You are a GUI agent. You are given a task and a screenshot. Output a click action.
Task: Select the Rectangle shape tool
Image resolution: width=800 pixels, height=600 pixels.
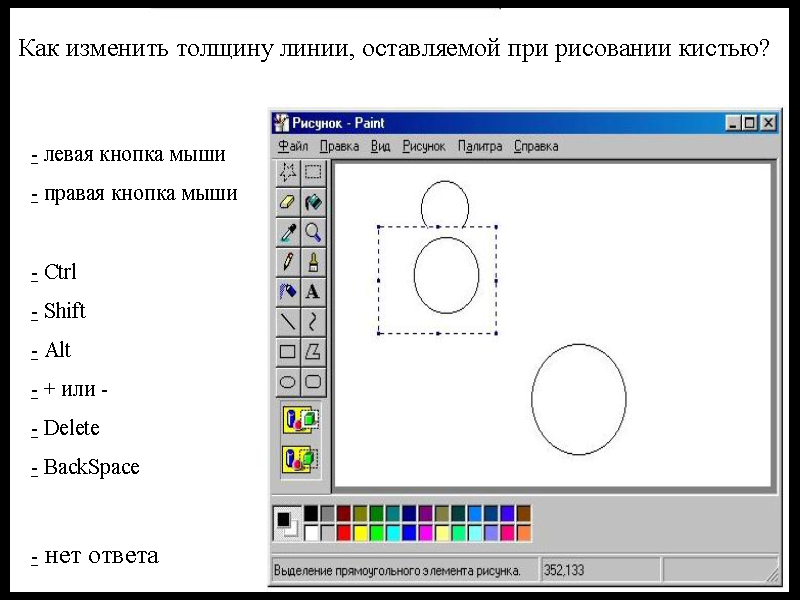coord(288,352)
